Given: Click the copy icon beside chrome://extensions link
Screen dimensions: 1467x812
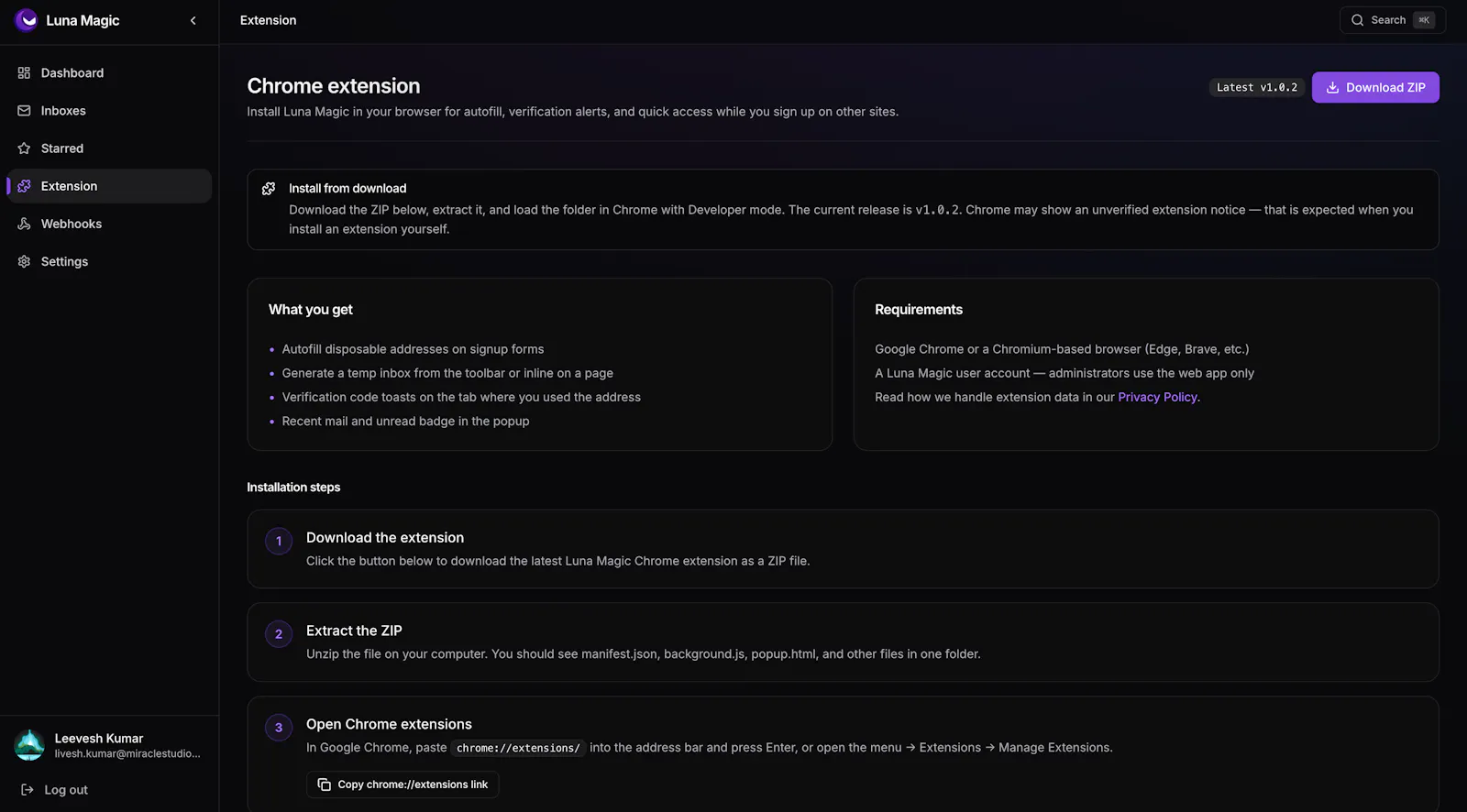Looking at the screenshot, I should 324,785.
